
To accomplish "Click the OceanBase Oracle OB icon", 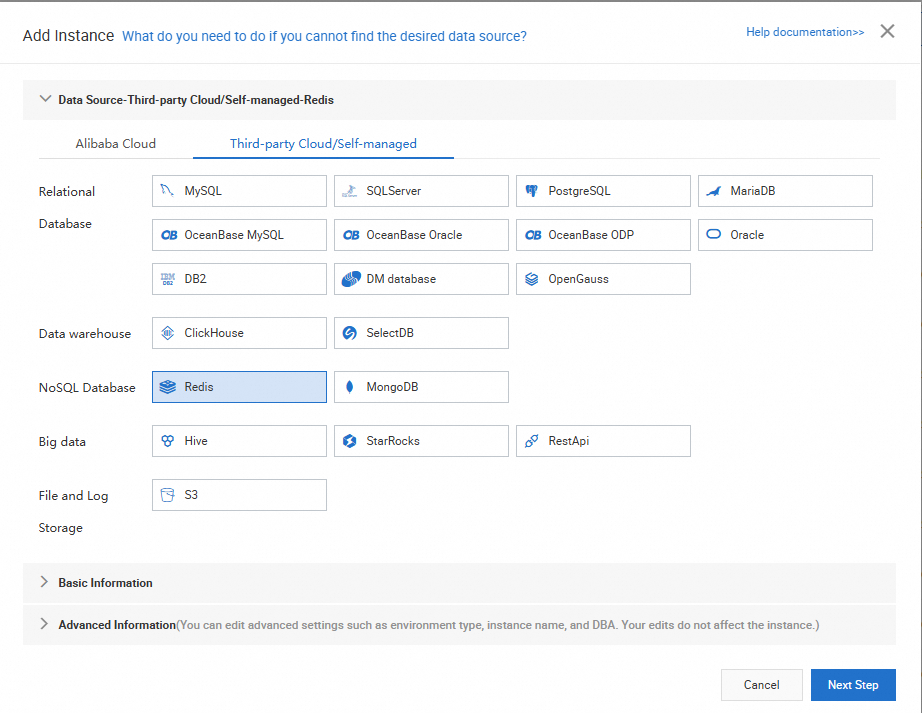I will (x=351, y=235).
